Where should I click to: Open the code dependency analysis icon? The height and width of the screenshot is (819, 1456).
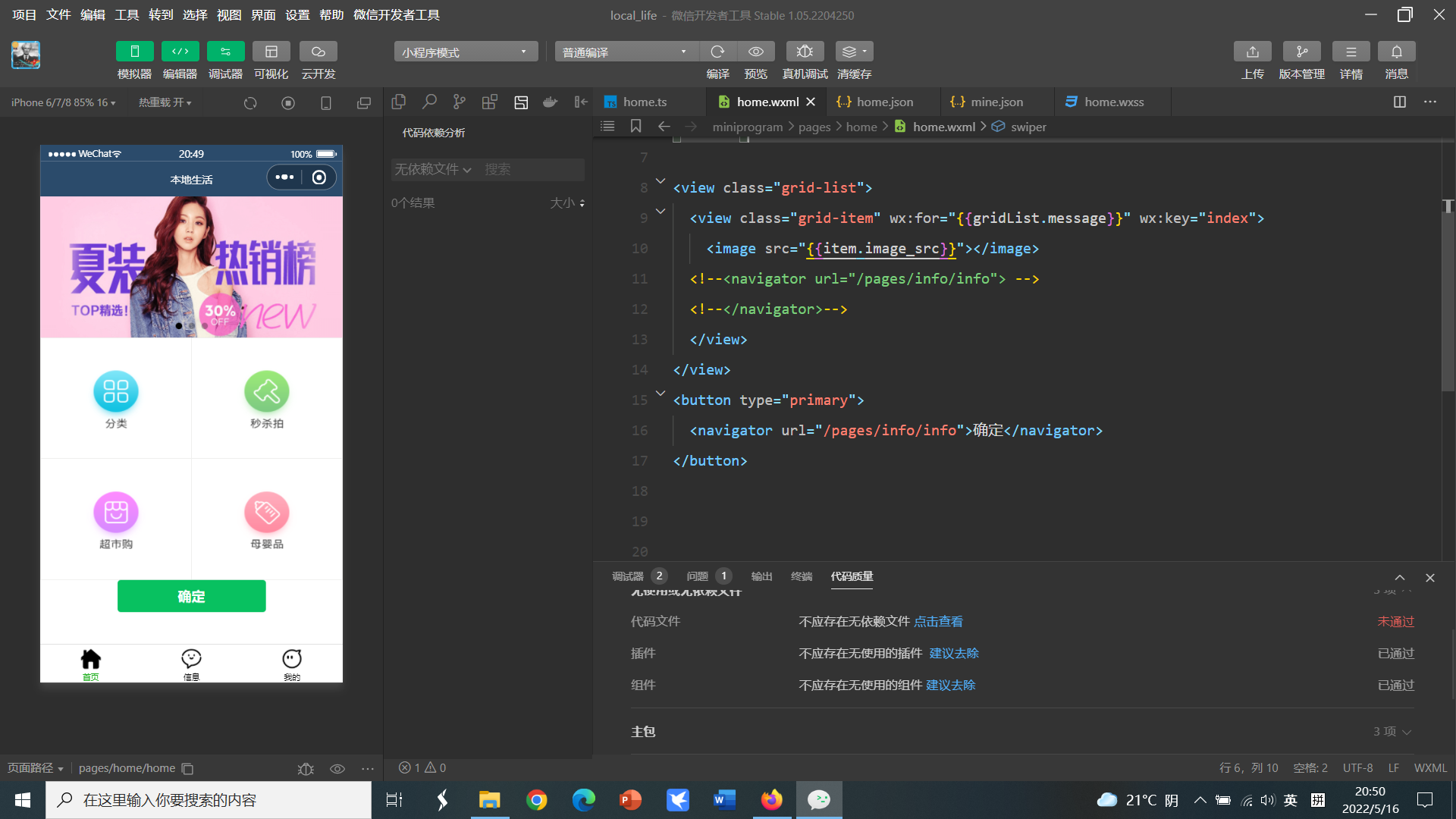click(521, 102)
